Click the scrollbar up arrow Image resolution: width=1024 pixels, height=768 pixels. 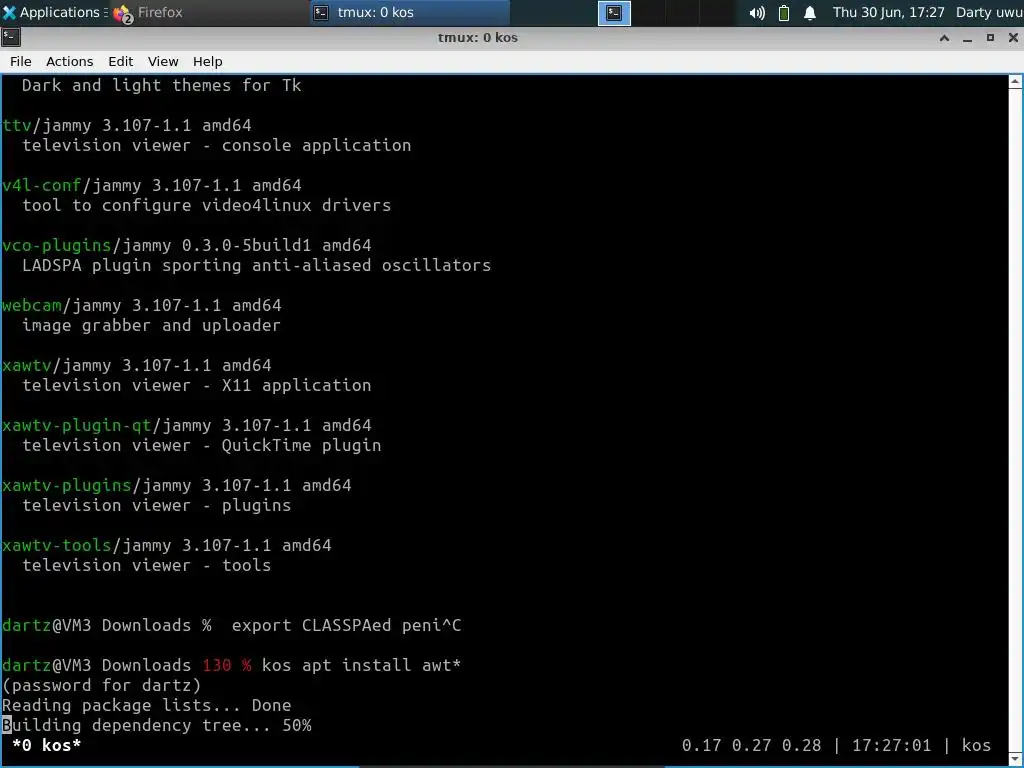[x=1016, y=82]
